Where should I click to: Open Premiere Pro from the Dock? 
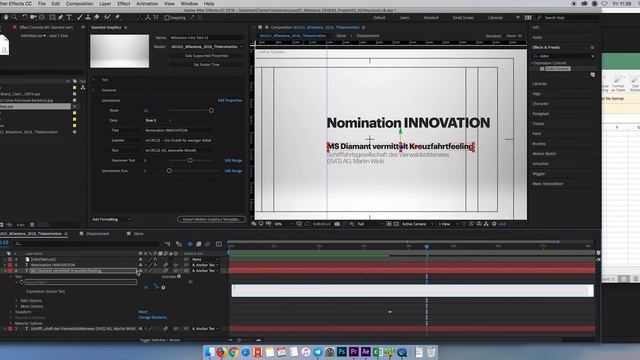click(x=353, y=352)
